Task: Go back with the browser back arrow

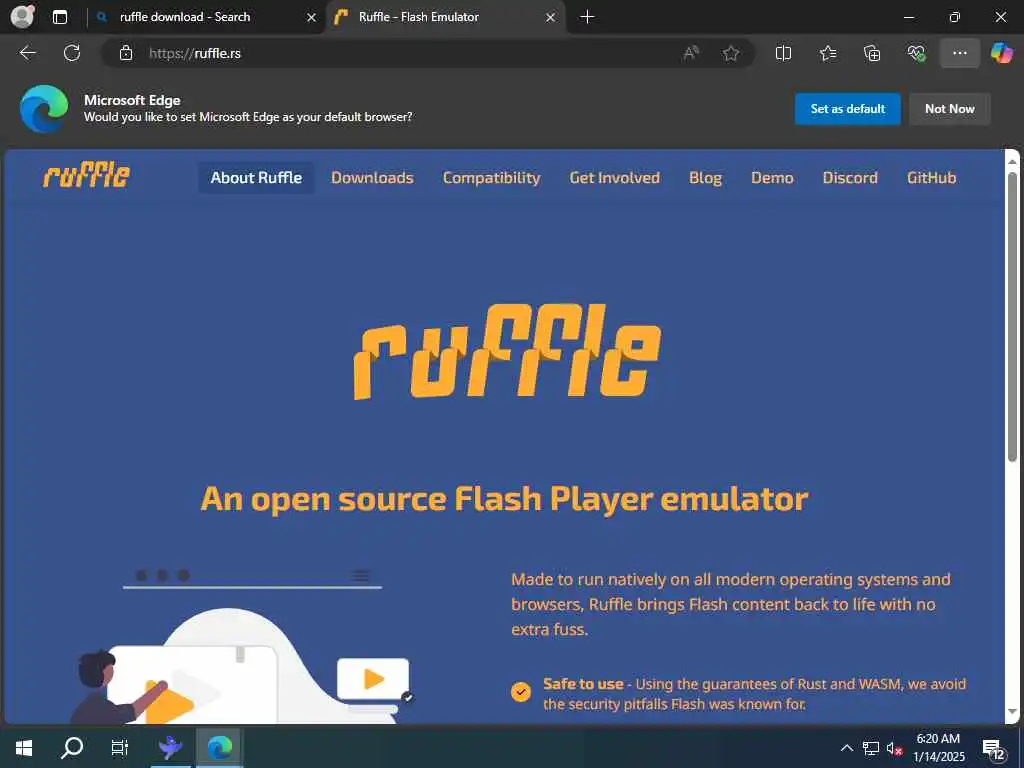Action: pos(27,53)
